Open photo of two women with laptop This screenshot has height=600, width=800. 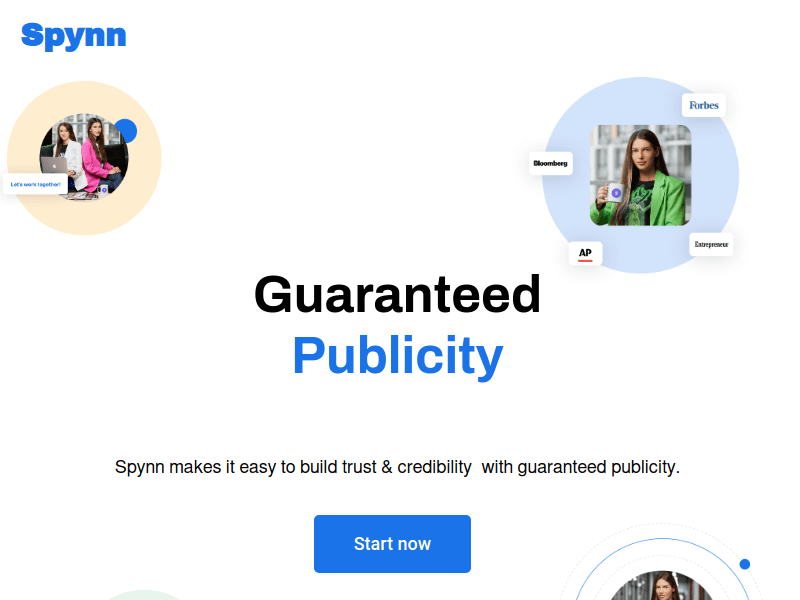84,157
